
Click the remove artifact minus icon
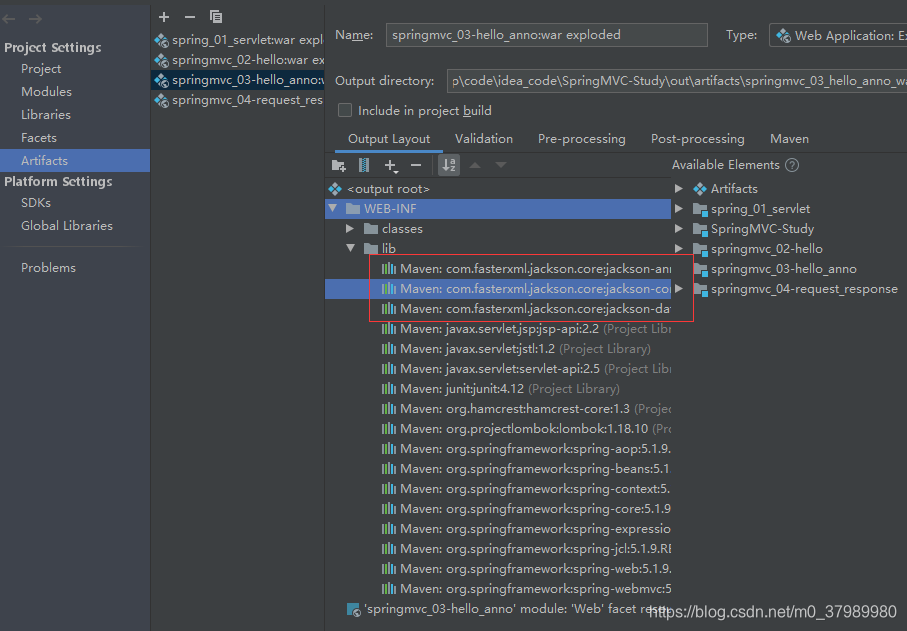point(190,17)
